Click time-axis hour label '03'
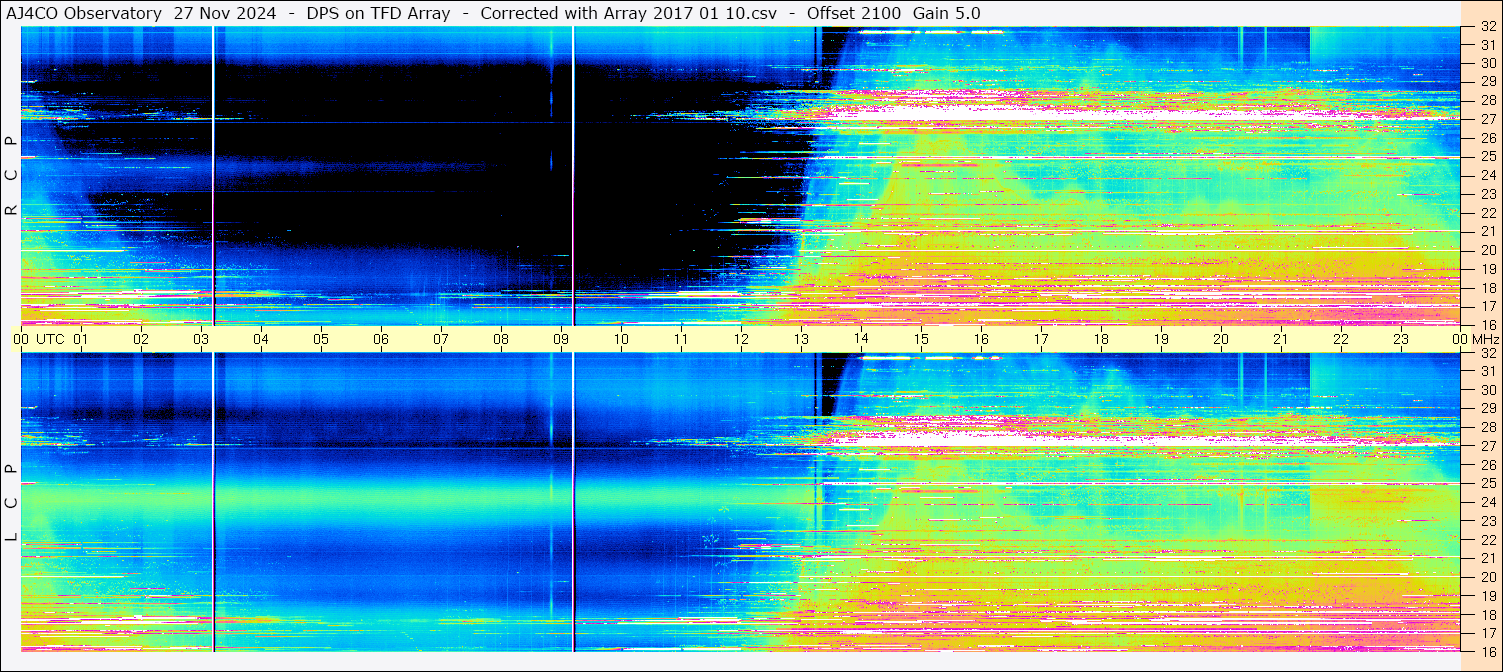 click(201, 339)
